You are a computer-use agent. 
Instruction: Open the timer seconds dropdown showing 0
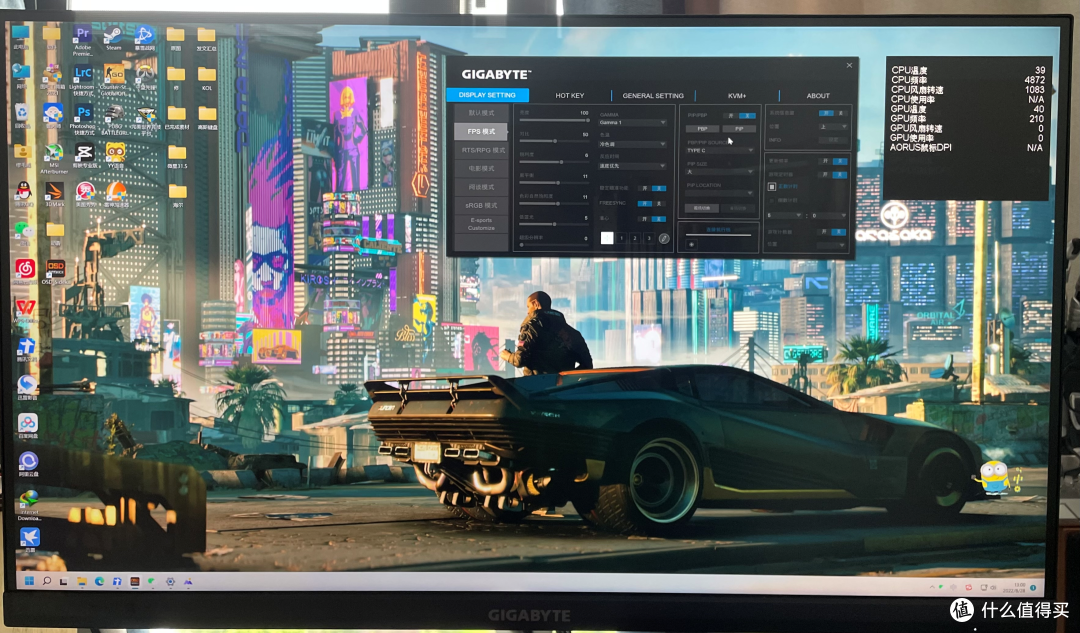[x=829, y=216]
